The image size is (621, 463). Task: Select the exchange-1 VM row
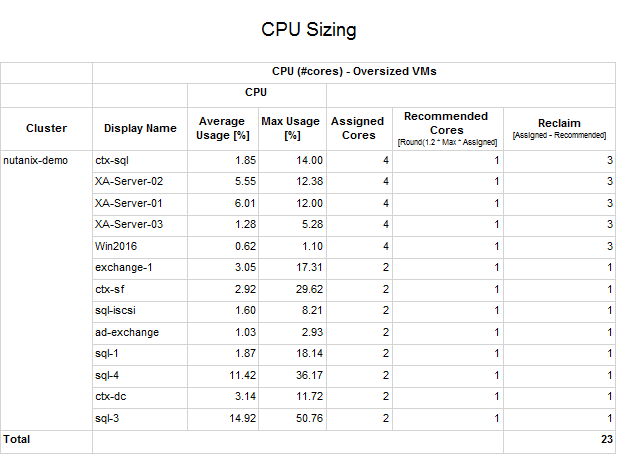click(123, 268)
